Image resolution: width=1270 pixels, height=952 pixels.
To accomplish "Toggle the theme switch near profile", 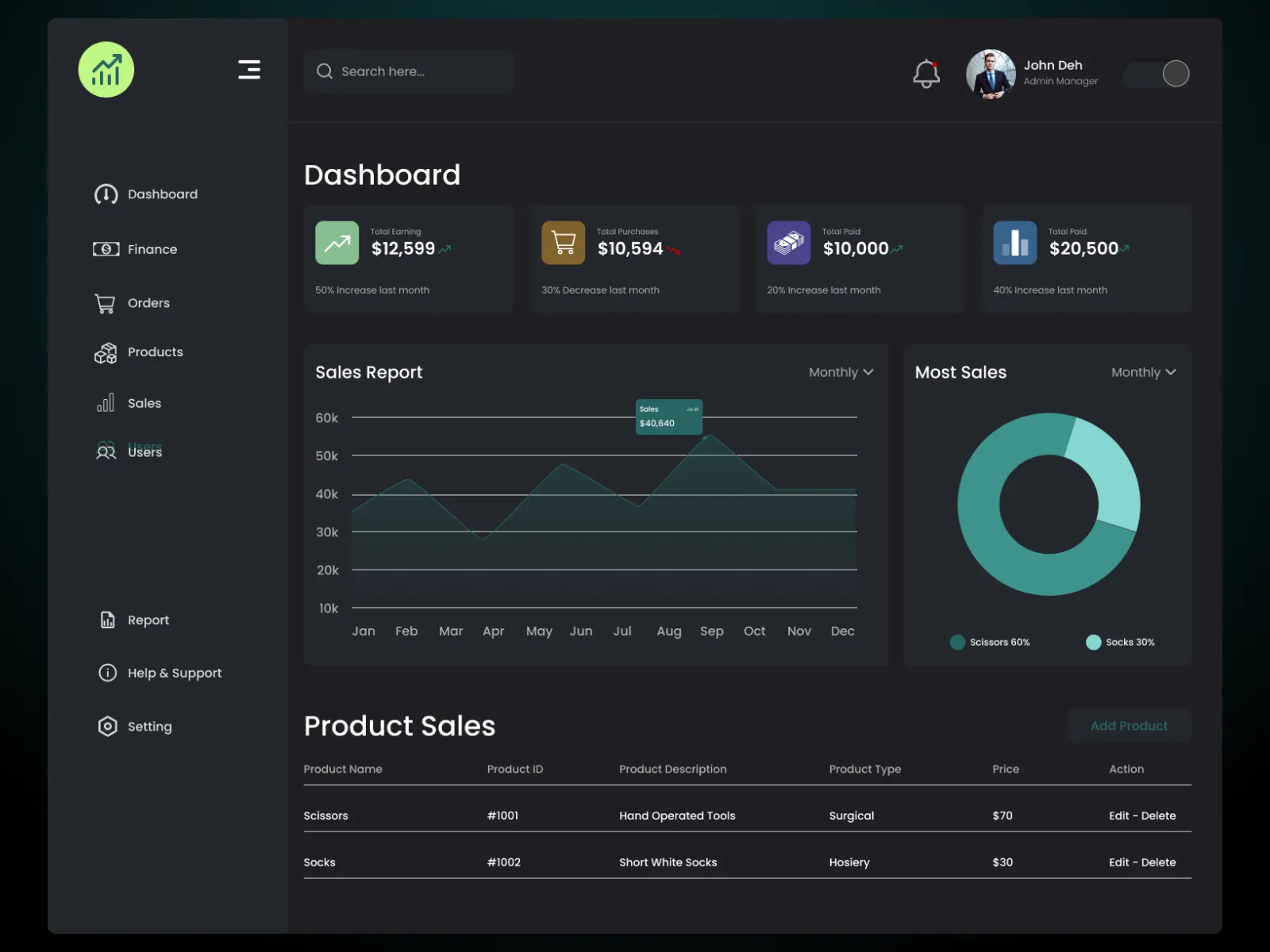I will click(x=1156, y=74).
